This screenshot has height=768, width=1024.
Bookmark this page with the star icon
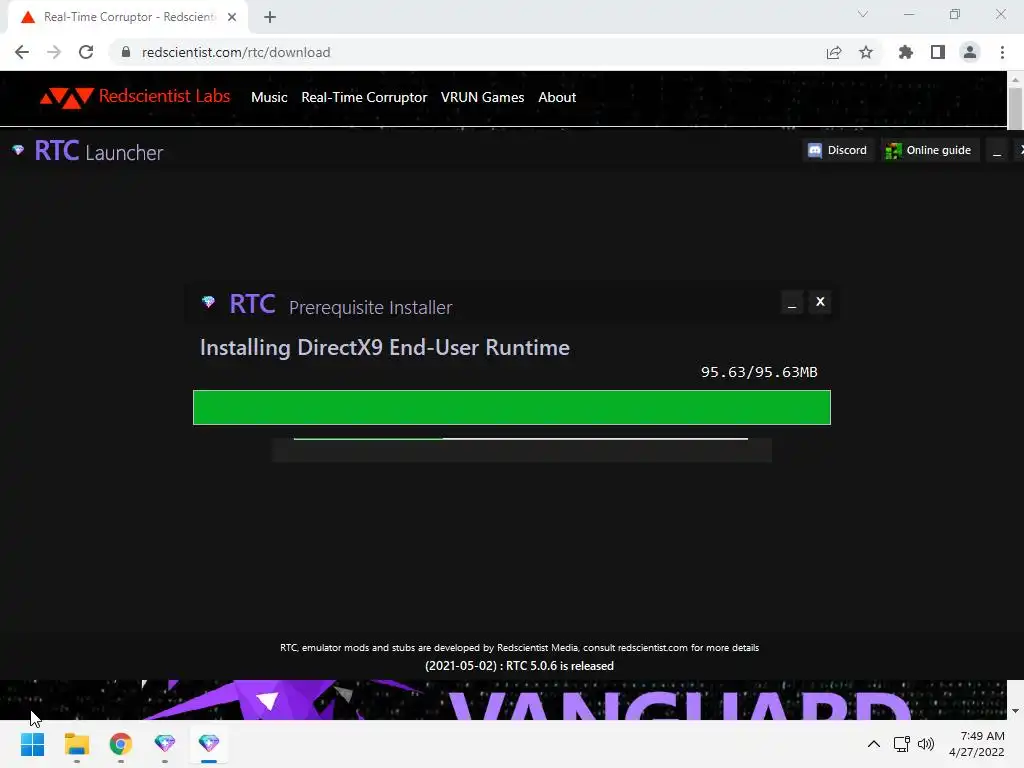pos(866,52)
